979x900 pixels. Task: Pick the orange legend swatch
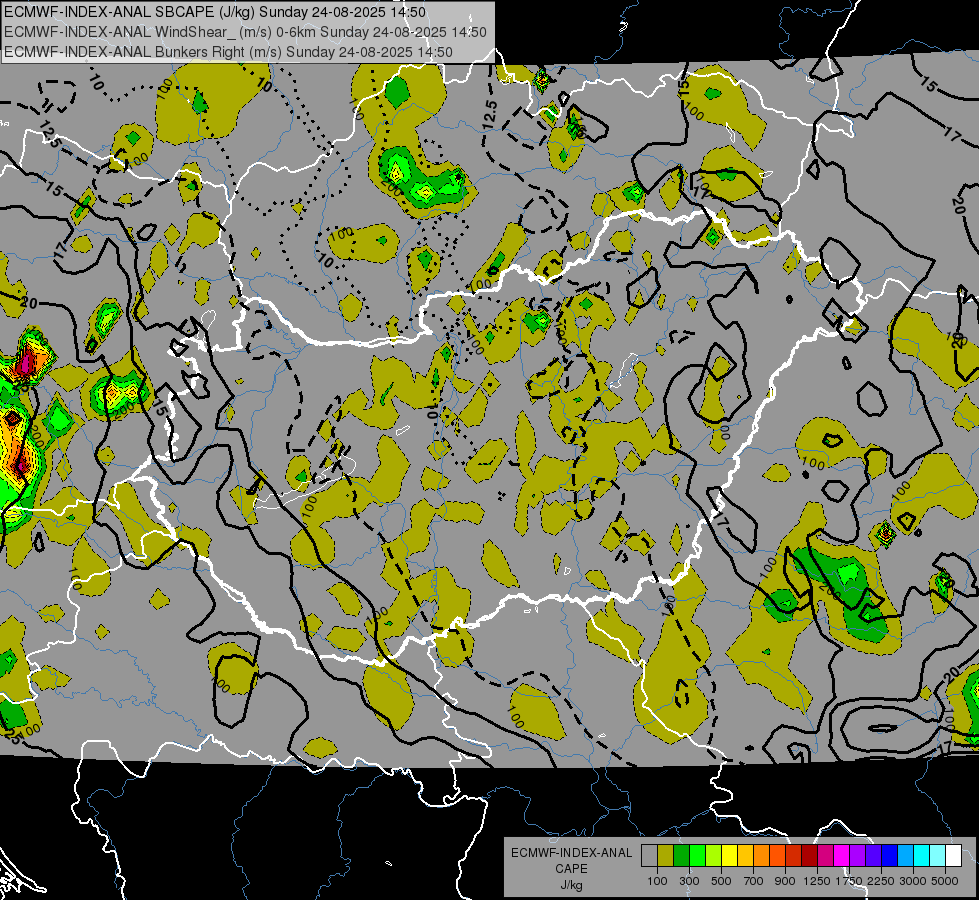coord(762,856)
